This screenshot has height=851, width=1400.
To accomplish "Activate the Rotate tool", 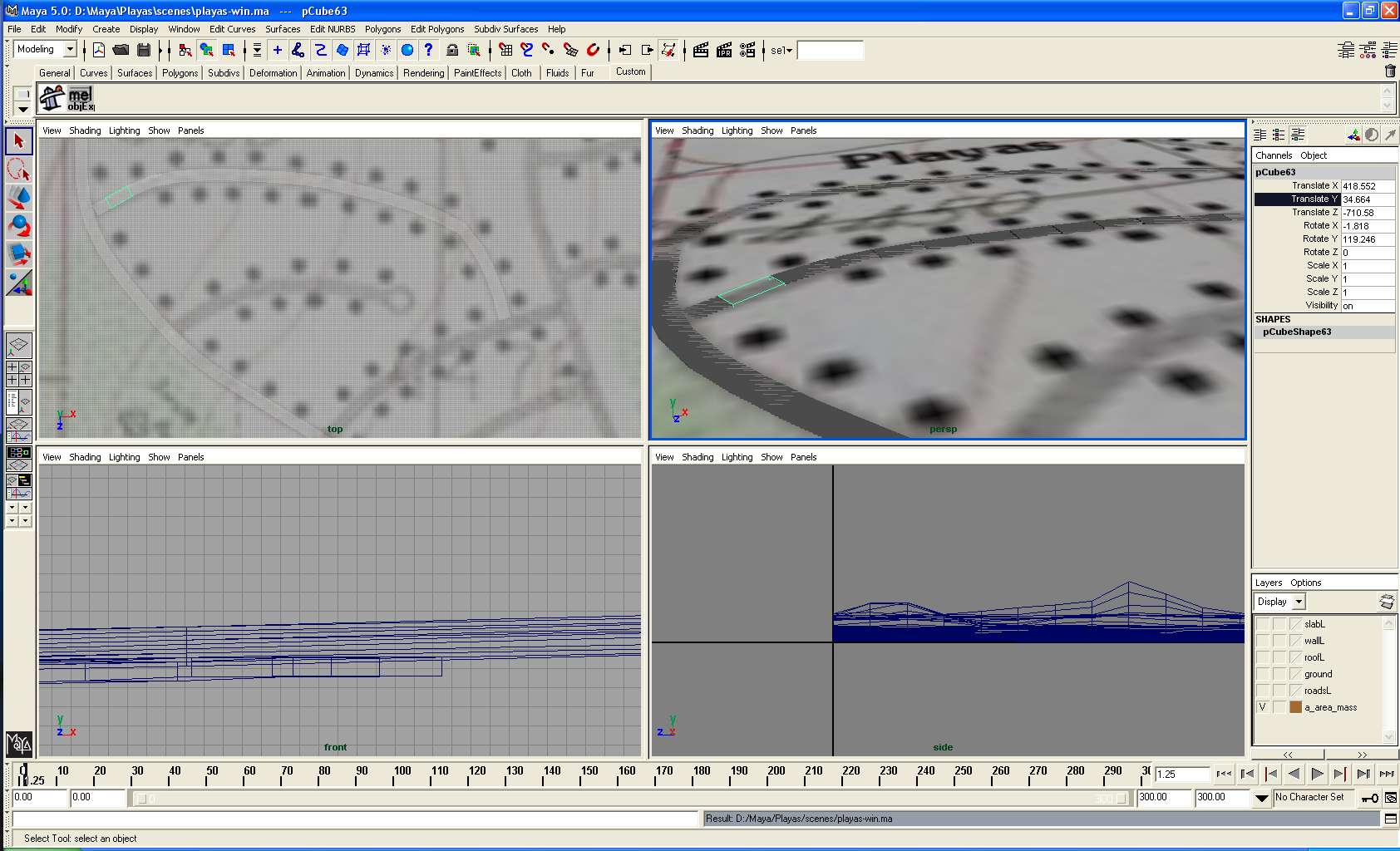I will (x=18, y=226).
